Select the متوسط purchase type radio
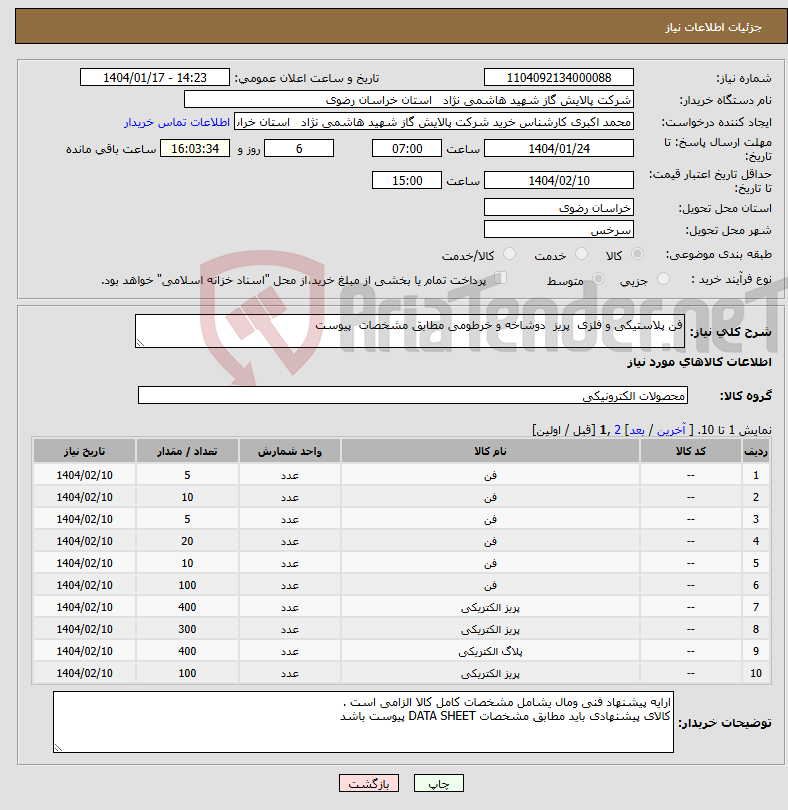The width and height of the screenshot is (788, 810). click(x=598, y=279)
